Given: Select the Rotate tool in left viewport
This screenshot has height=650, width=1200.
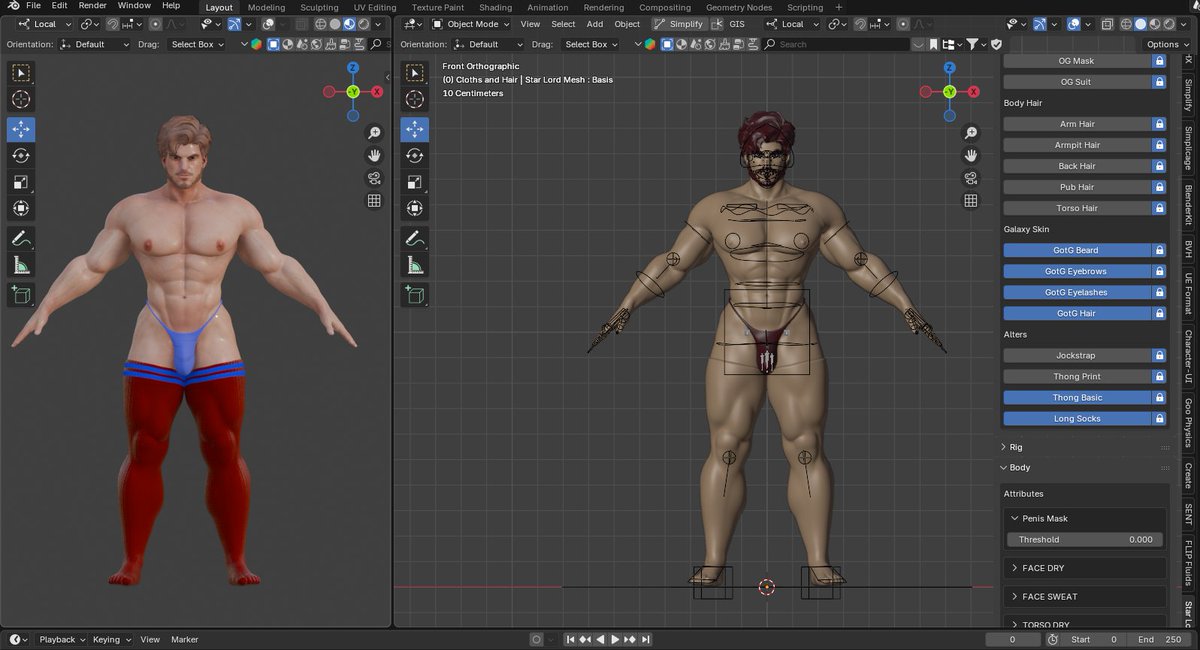Looking at the screenshot, I should (21, 155).
